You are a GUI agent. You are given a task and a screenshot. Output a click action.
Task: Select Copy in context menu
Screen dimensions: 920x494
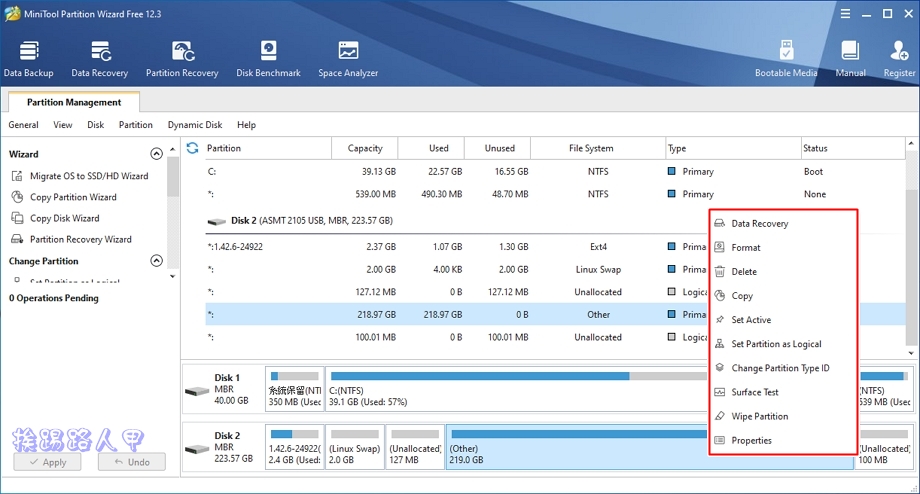783,296
